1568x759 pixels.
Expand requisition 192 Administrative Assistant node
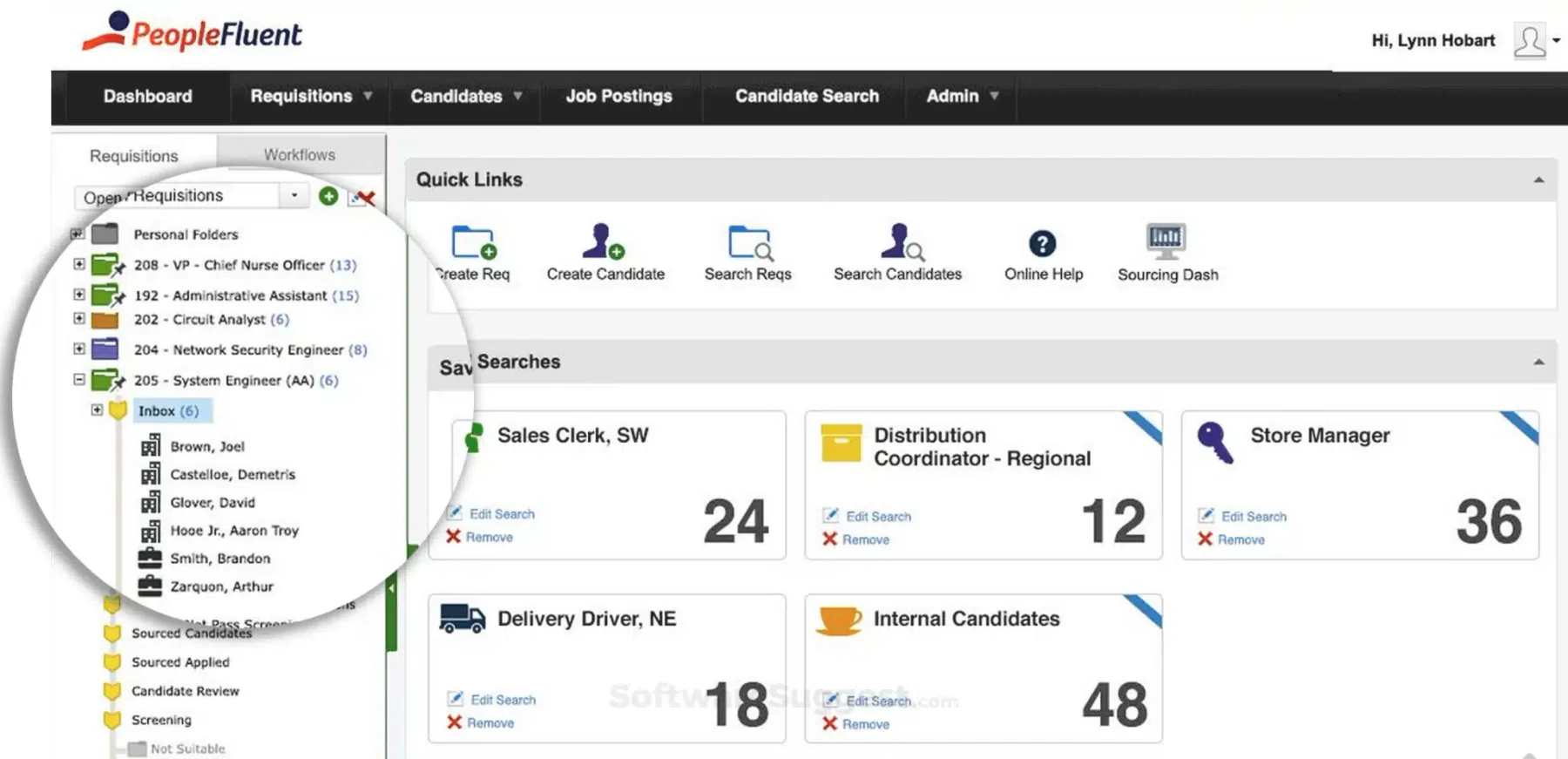(x=79, y=295)
